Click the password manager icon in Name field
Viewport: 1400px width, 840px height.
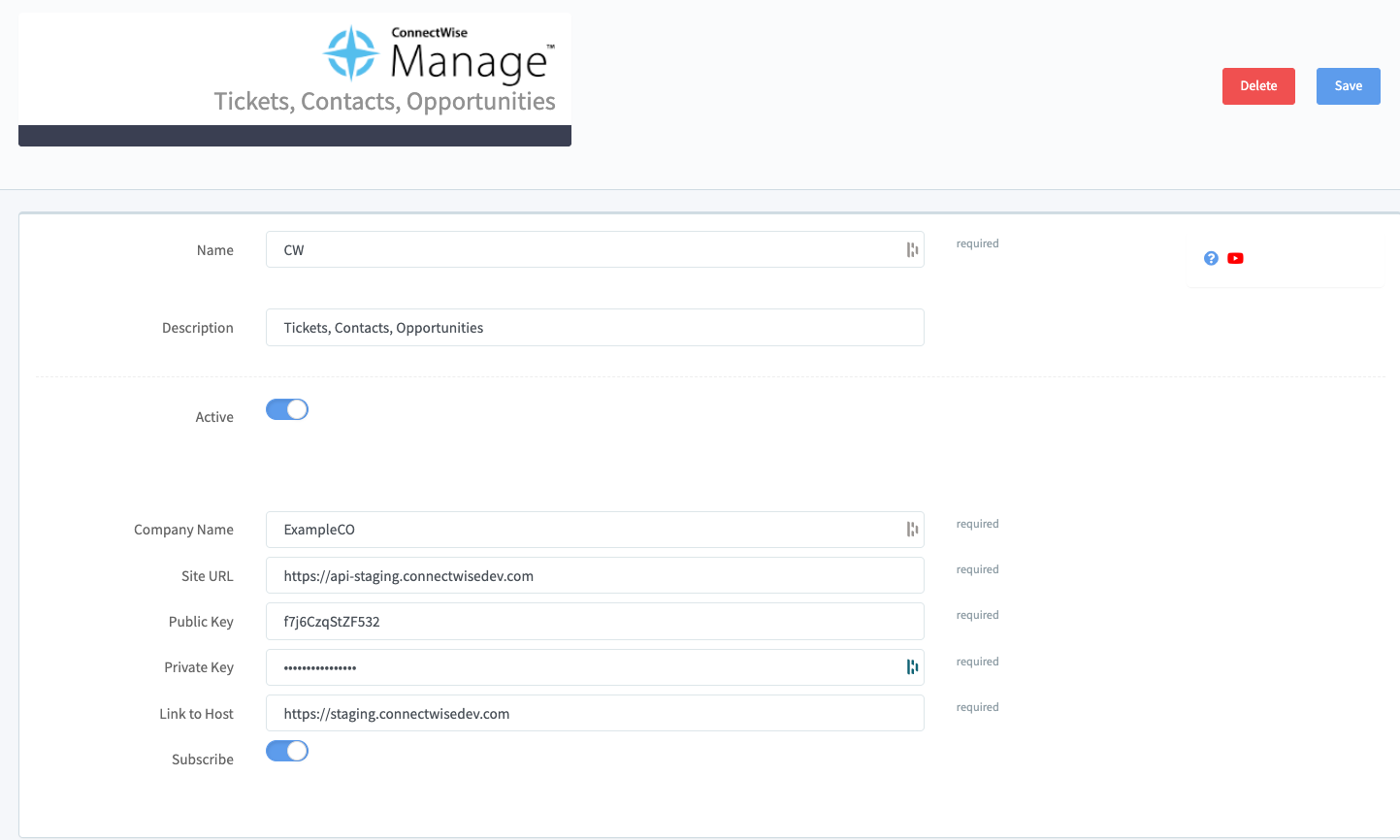click(x=912, y=250)
